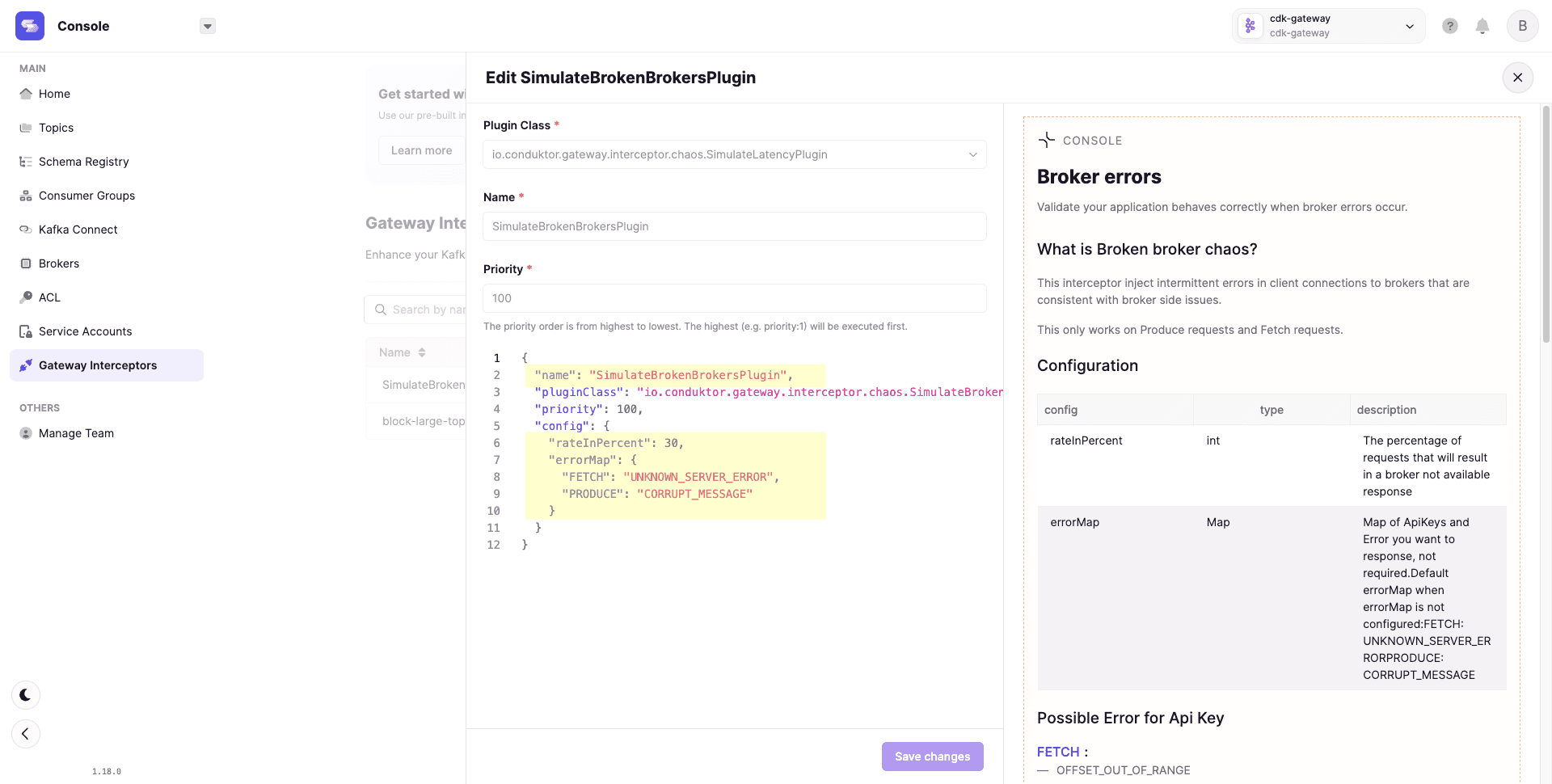Click the Save changes button
Image resolution: width=1552 pixels, height=784 pixels.
click(932, 757)
